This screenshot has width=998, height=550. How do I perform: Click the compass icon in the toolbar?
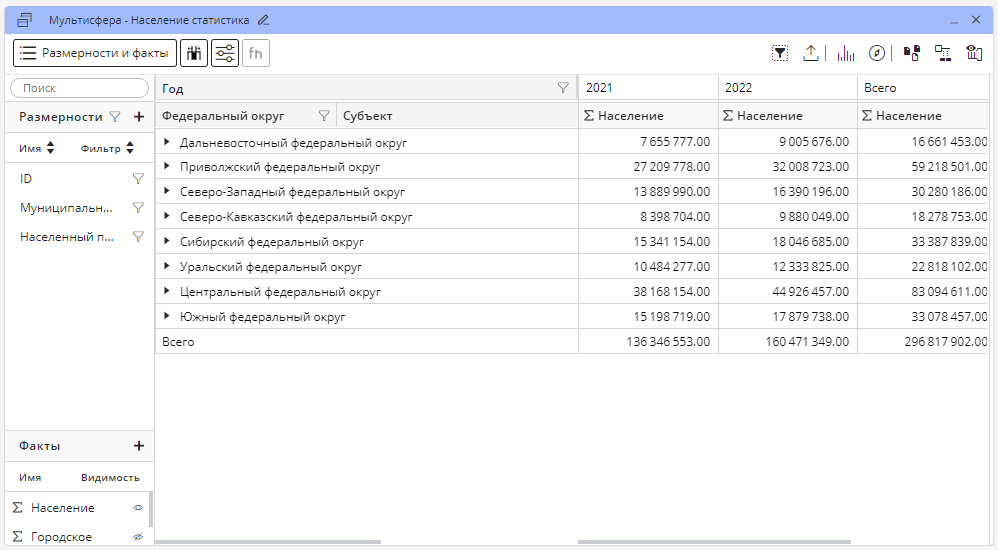point(877,53)
